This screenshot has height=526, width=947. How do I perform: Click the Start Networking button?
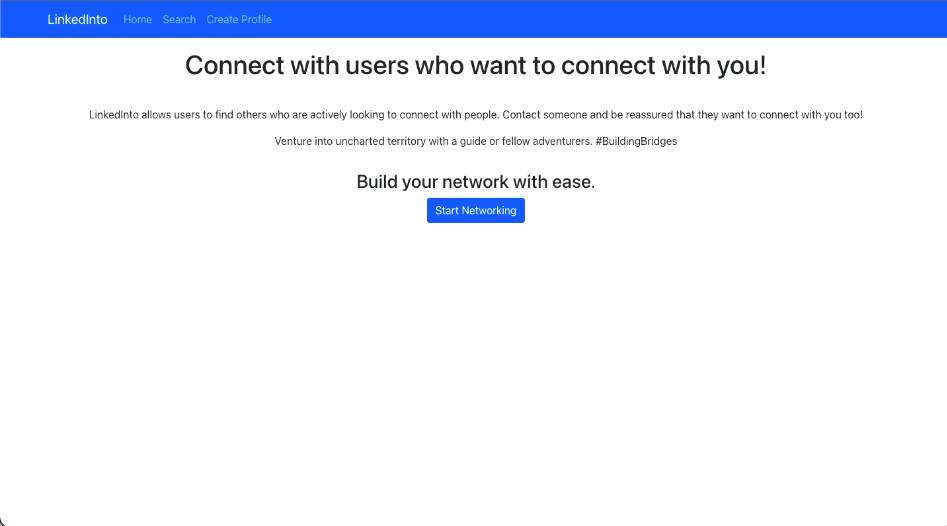click(x=476, y=210)
